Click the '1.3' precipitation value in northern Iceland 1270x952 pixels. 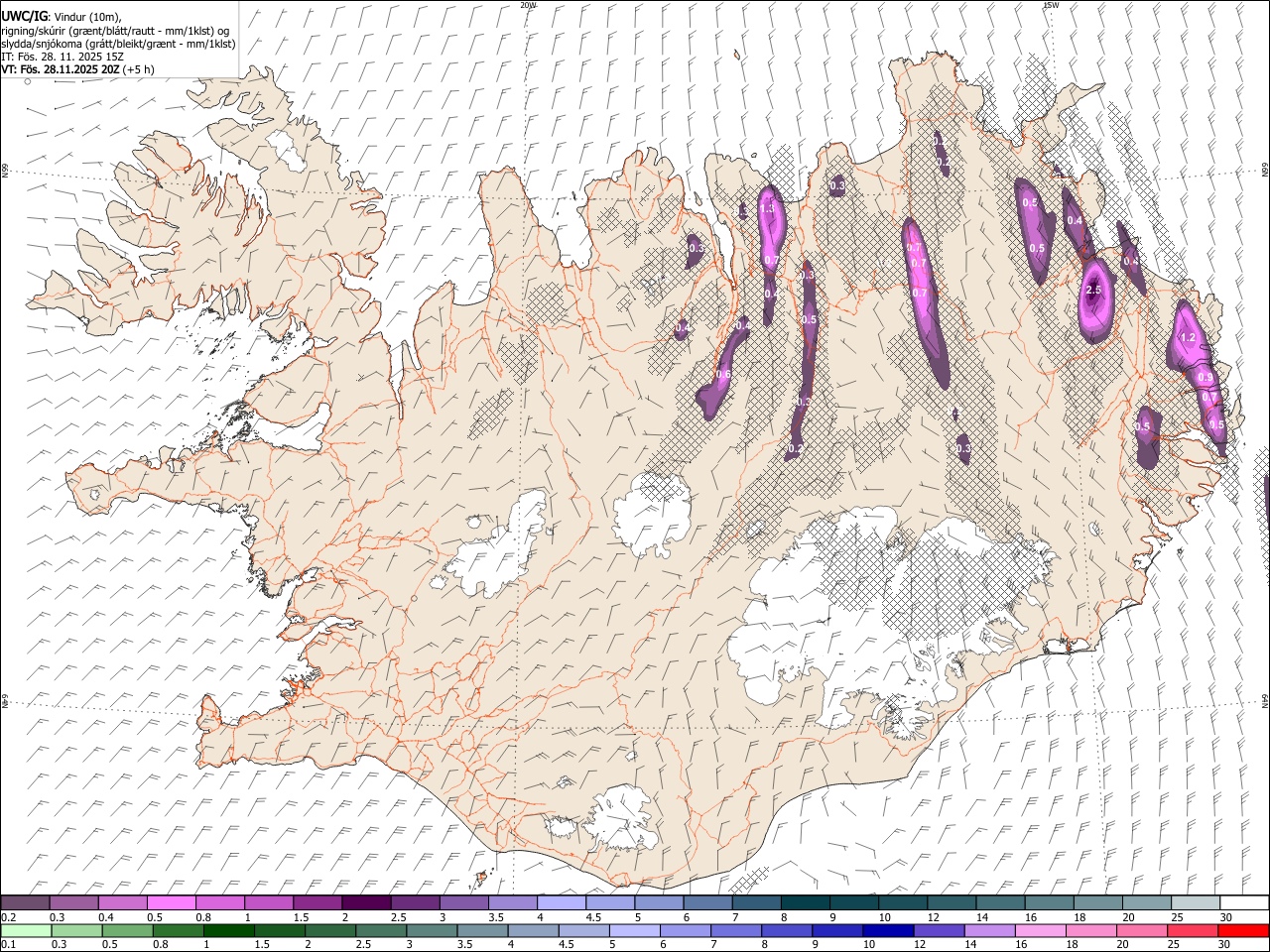pyautogui.click(x=767, y=209)
